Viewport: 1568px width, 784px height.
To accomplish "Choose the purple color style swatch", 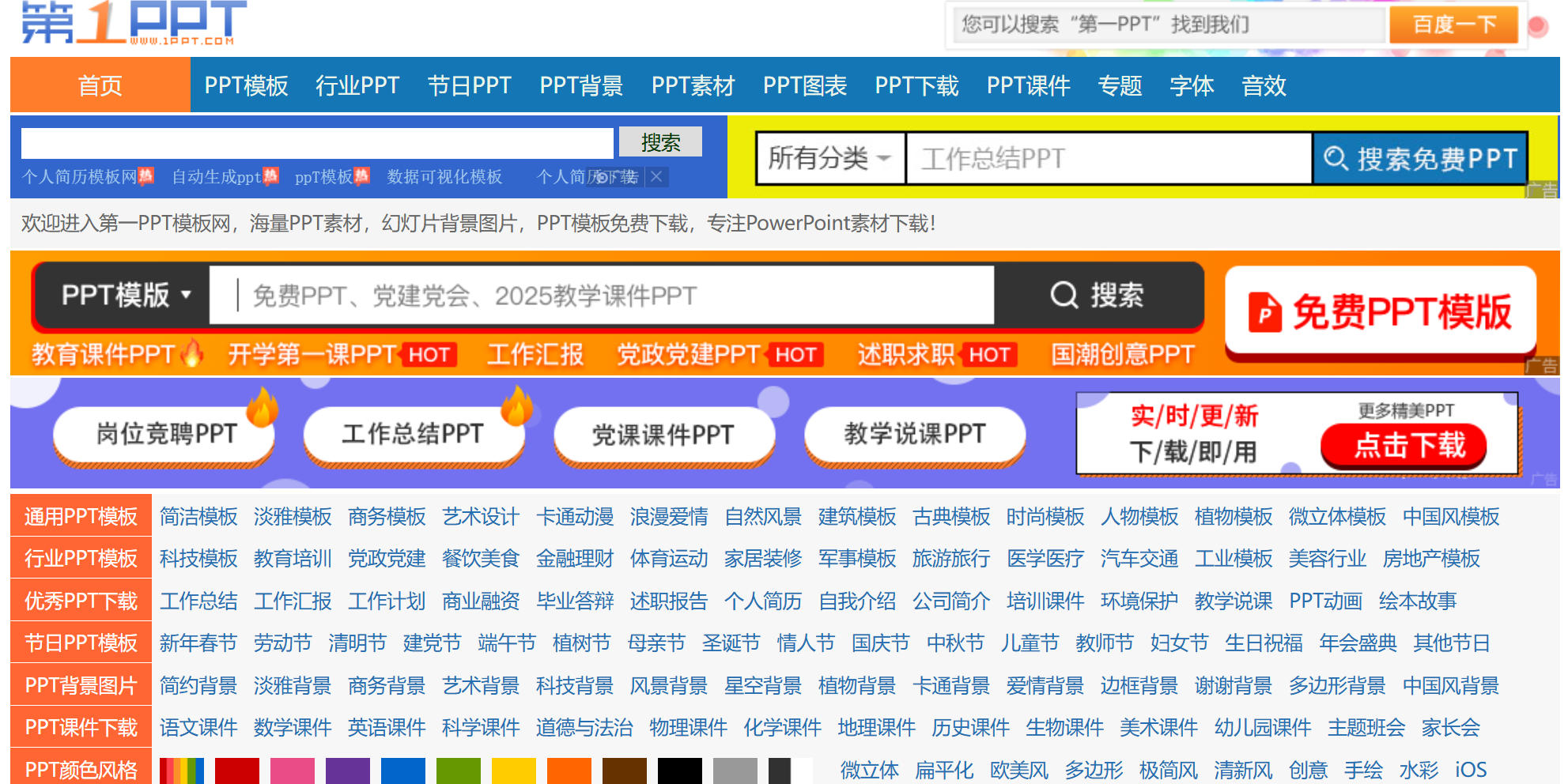I will click(347, 771).
